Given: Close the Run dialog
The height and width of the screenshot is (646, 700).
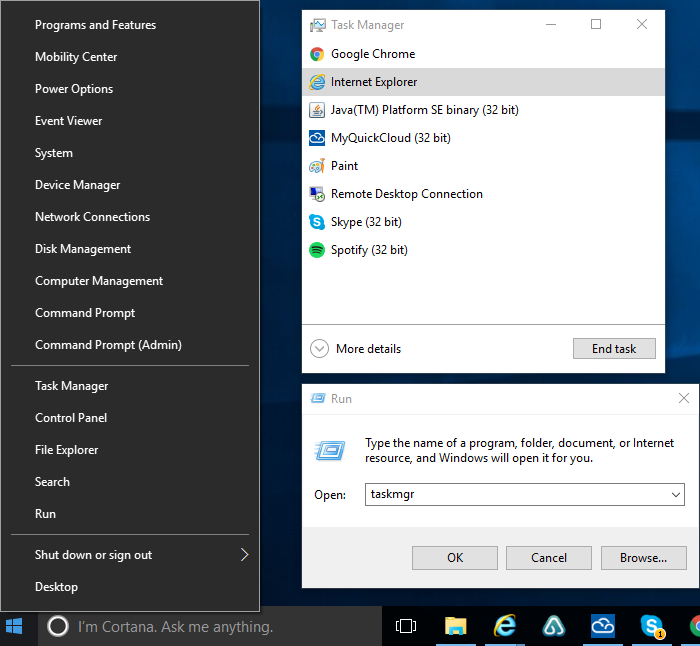Looking at the screenshot, I should pyautogui.click(x=683, y=398).
